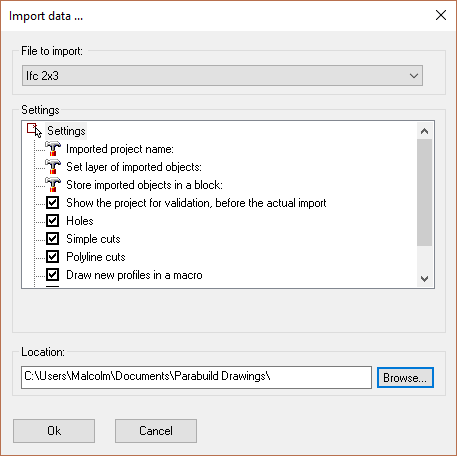Click the hammer icon beside Store imported objects in a block
Viewport: 457px width, 456px height.
click(53, 185)
